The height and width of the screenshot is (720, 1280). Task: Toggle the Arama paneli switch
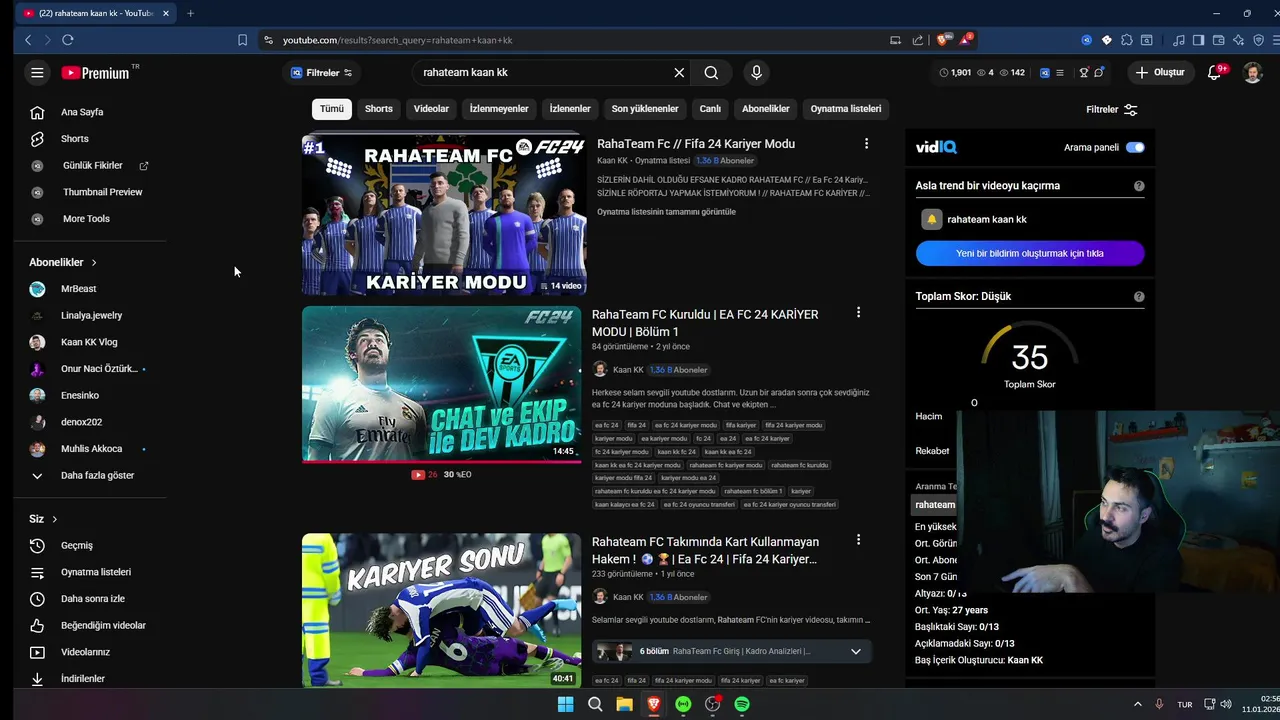1135,147
